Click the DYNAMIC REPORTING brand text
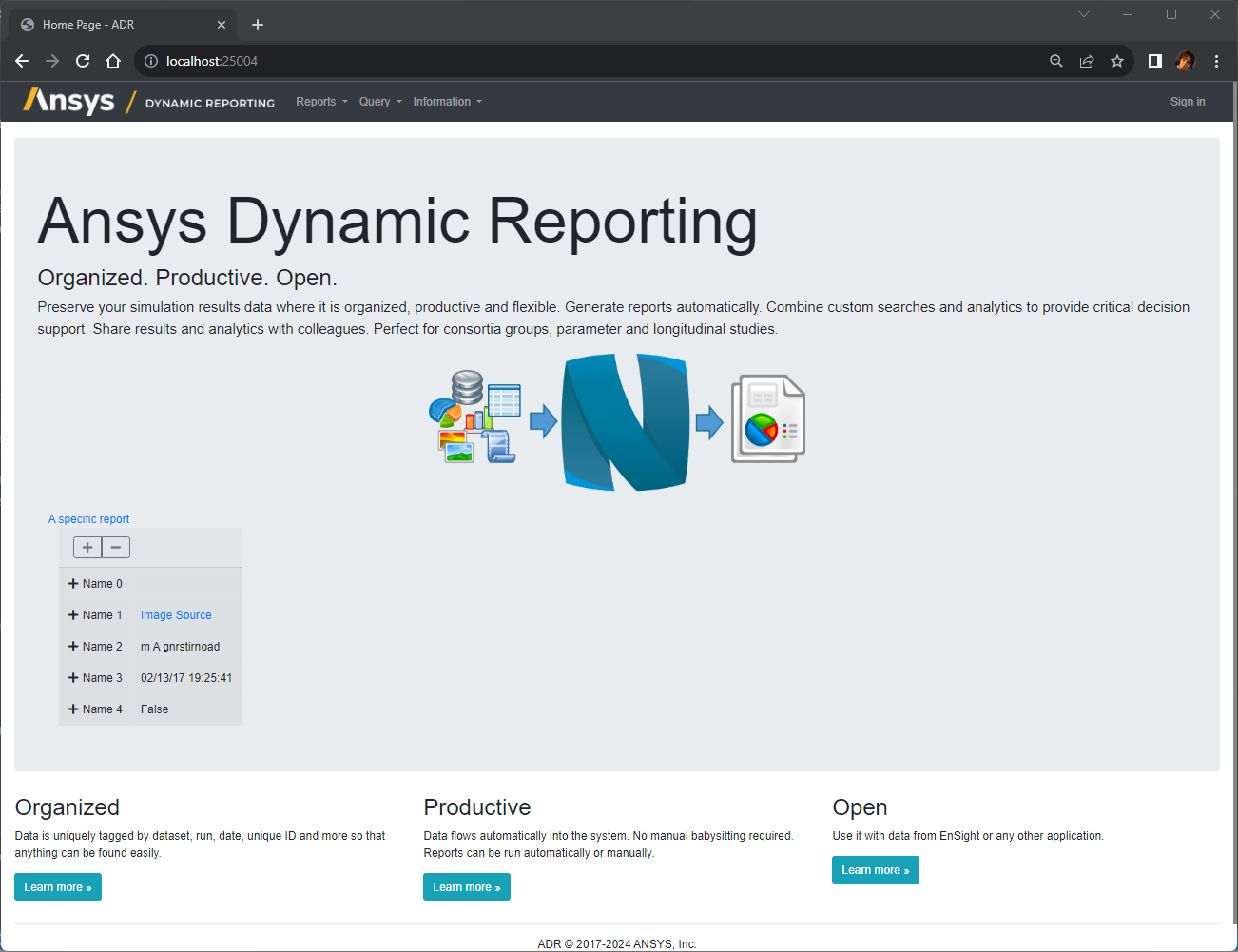This screenshot has height=952, width=1238. (210, 103)
